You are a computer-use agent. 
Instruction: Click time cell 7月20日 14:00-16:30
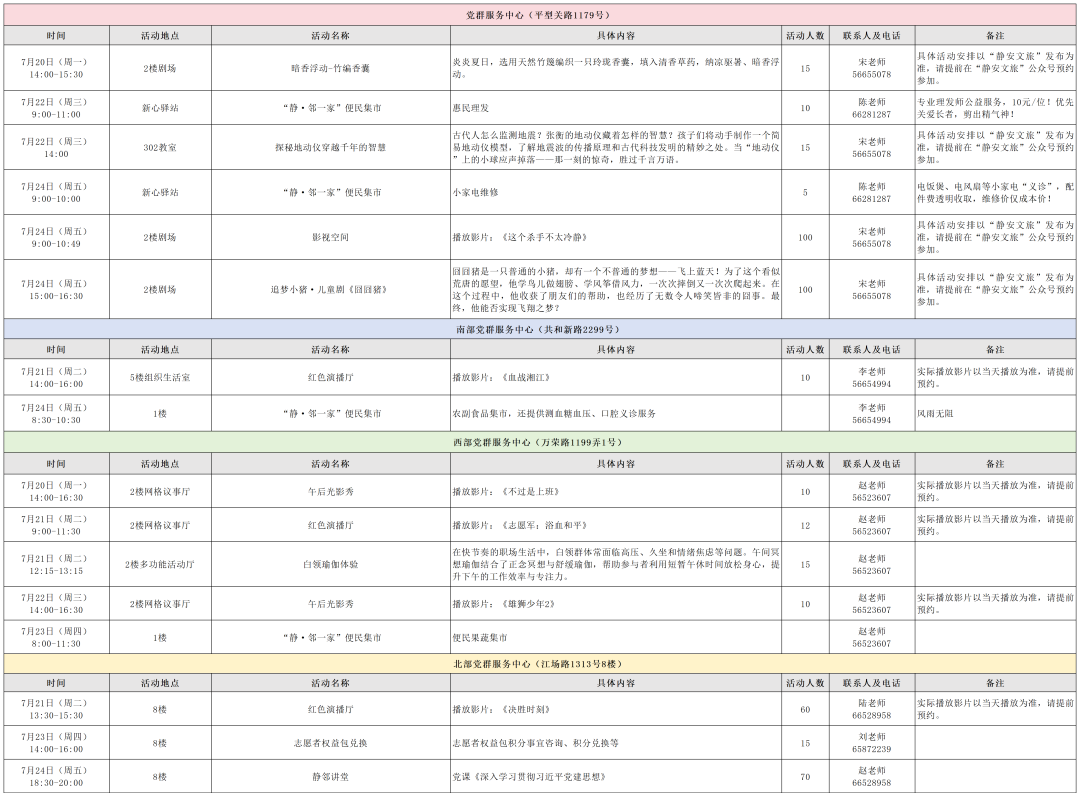pyautogui.click(x=56, y=492)
